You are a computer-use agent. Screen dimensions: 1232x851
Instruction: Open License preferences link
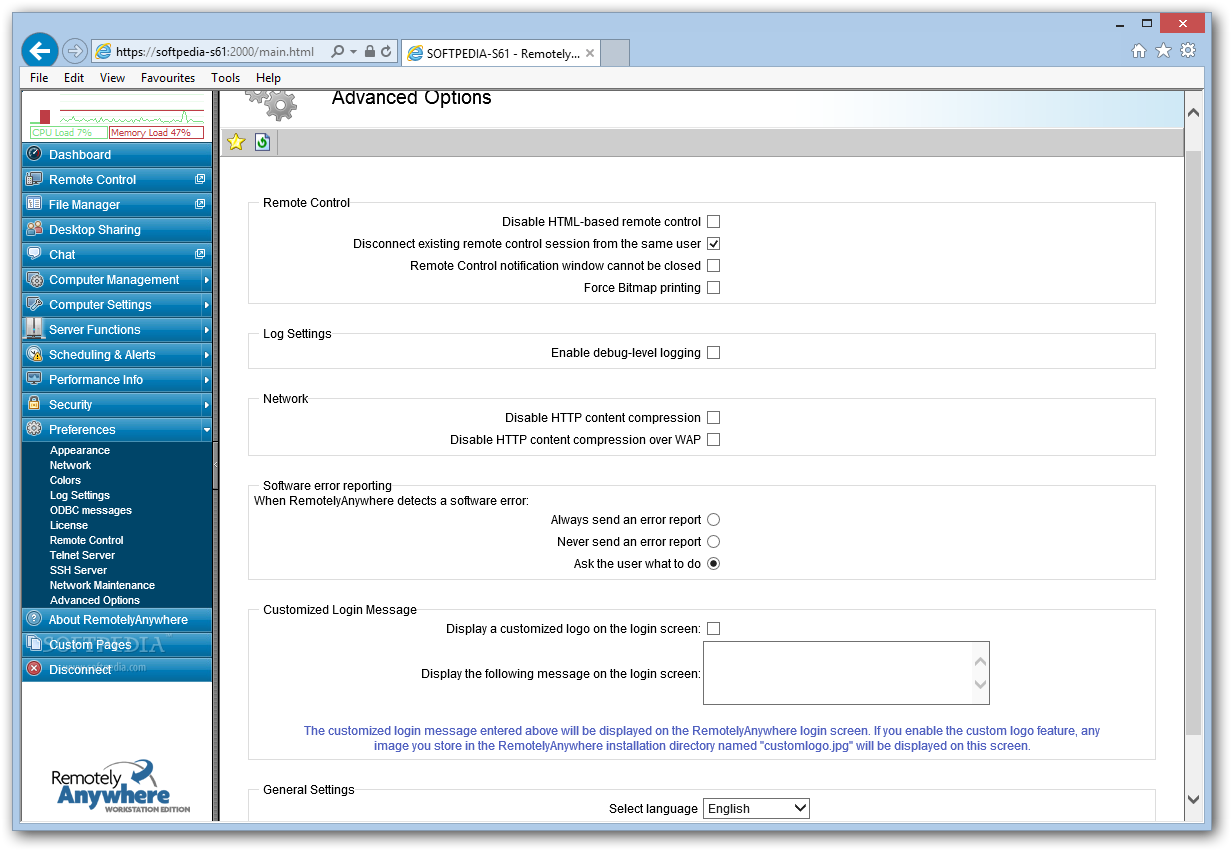pyautogui.click(x=69, y=525)
